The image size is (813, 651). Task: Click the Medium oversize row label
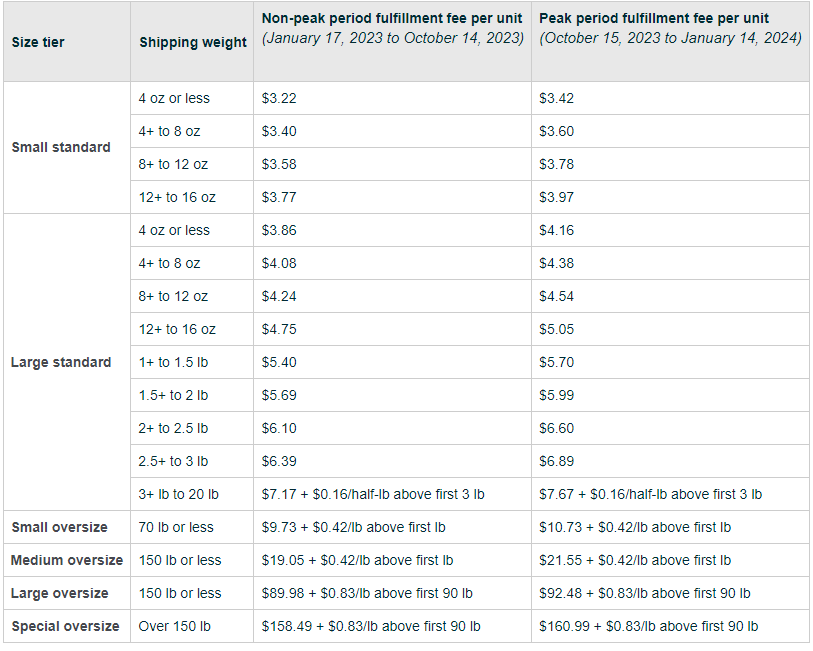pyautogui.click(x=67, y=560)
